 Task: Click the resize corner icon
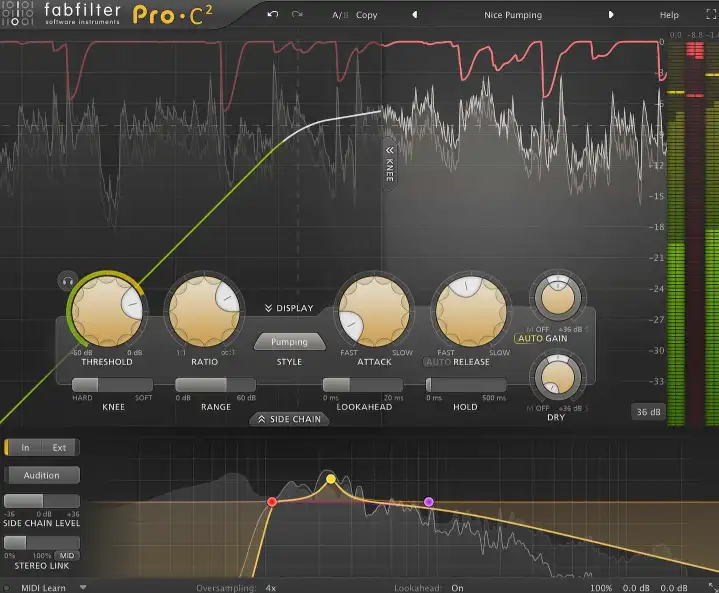pos(713,587)
